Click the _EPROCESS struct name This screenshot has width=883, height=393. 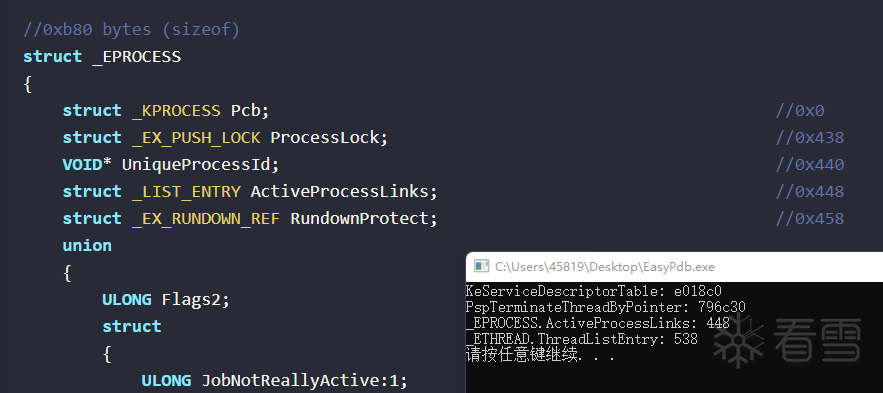click(136, 56)
